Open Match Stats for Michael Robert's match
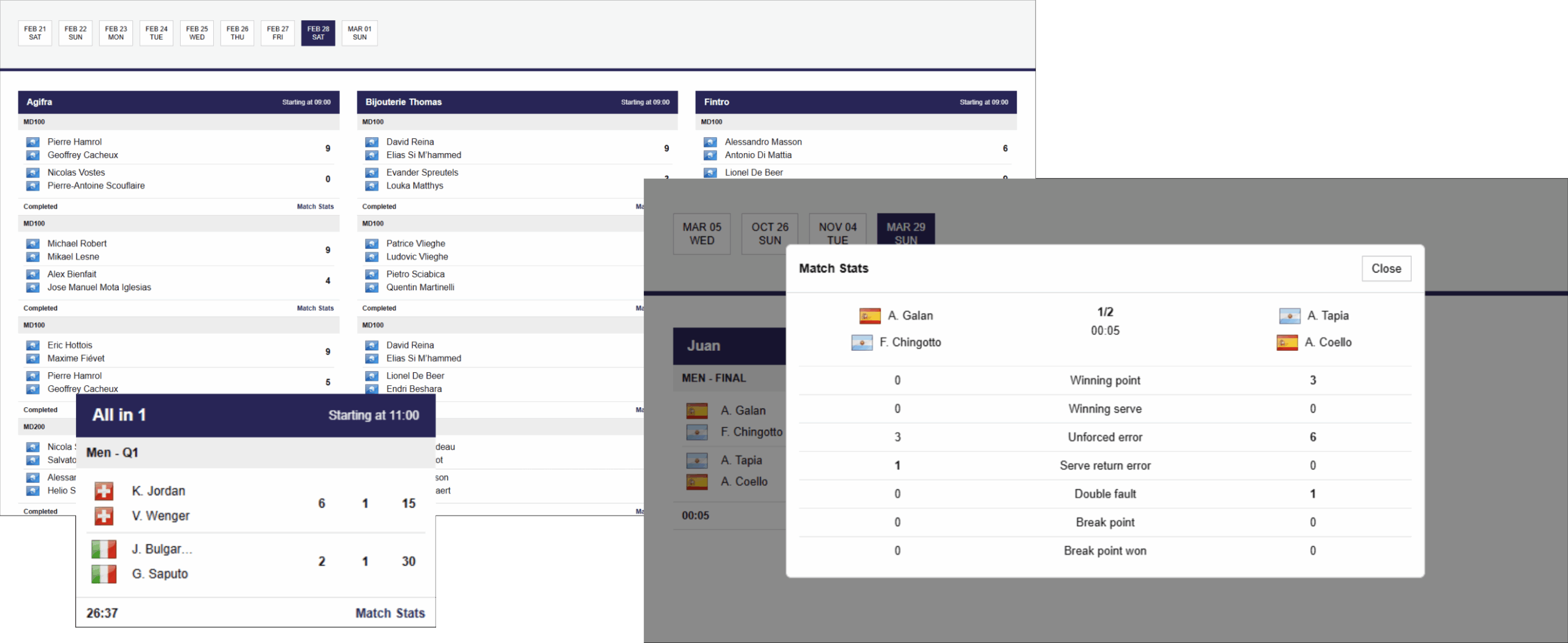The height and width of the screenshot is (643, 1568). [x=315, y=309]
